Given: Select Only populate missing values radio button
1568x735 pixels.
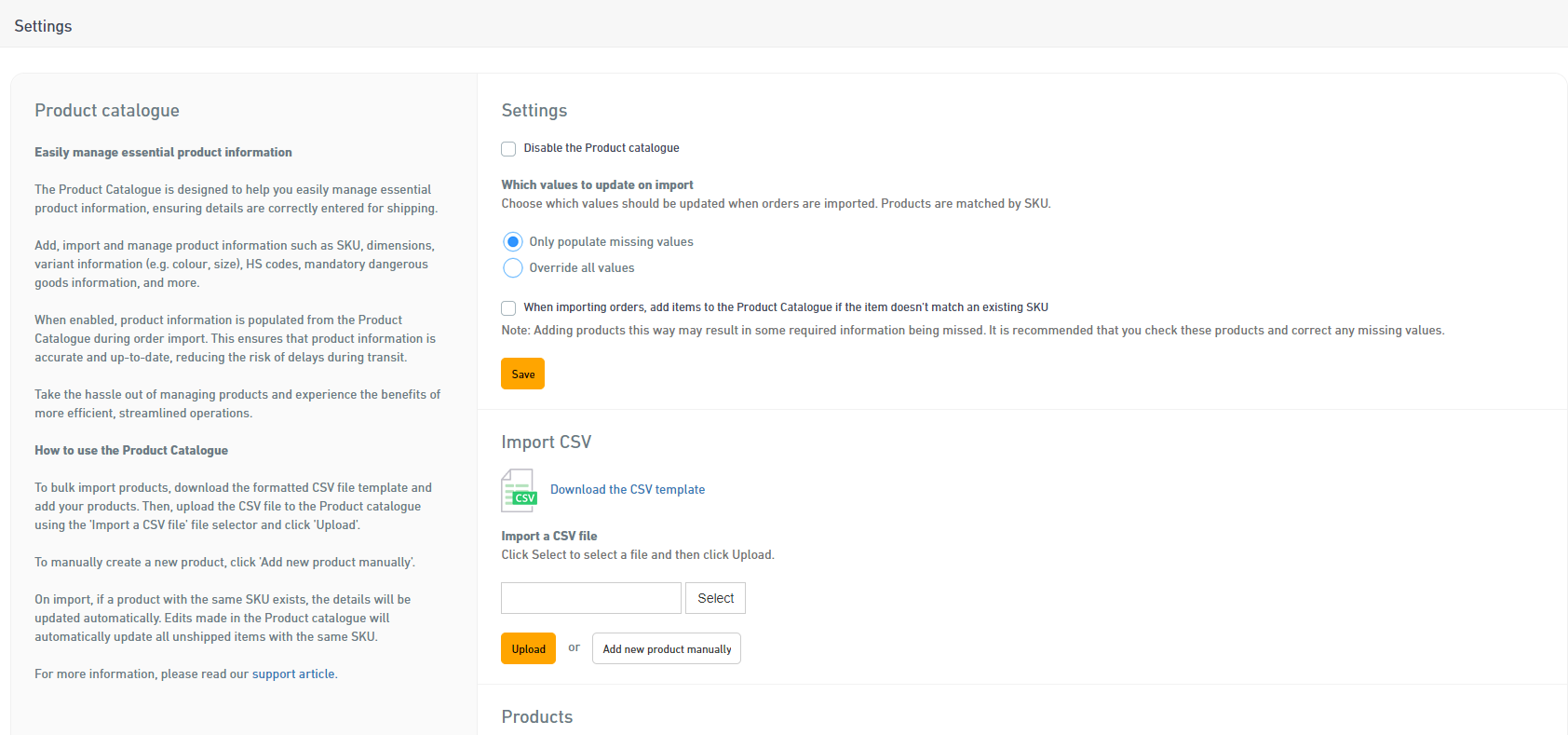Looking at the screenshot, I should coord(512,242).
